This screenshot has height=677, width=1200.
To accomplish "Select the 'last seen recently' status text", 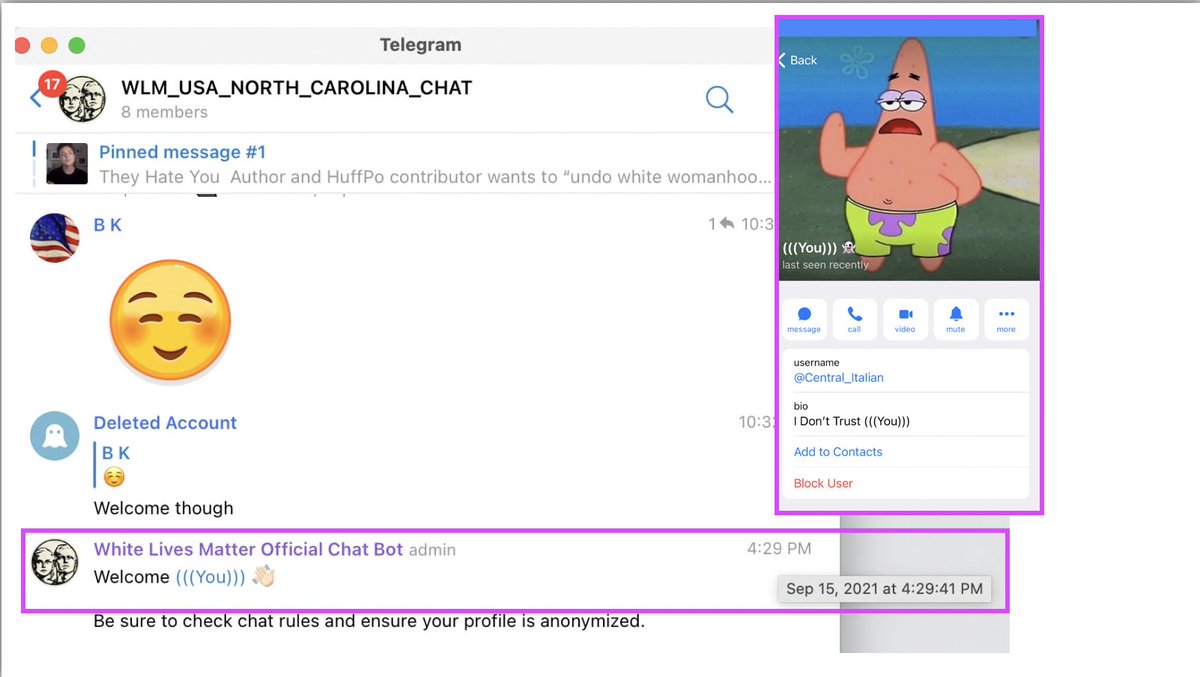I will click(x=825, y=265).
